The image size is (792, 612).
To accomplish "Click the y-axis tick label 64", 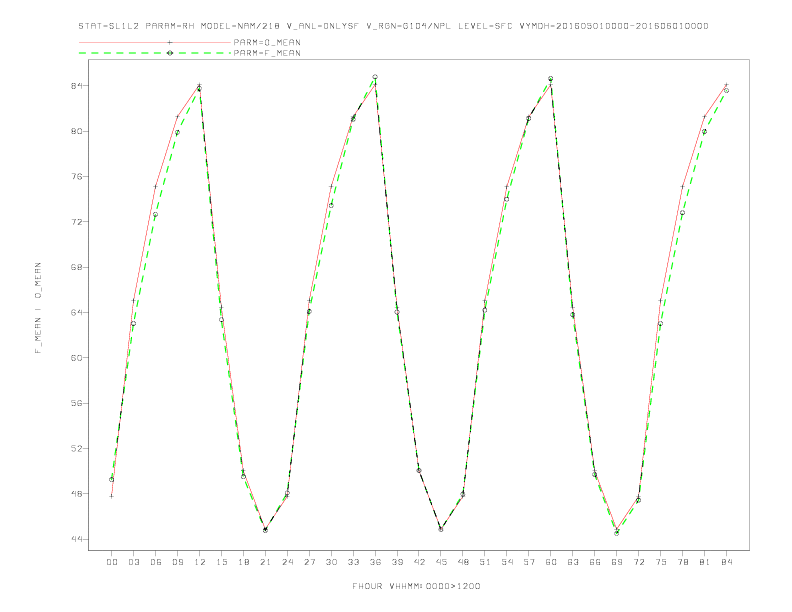I will pos(76,313).
